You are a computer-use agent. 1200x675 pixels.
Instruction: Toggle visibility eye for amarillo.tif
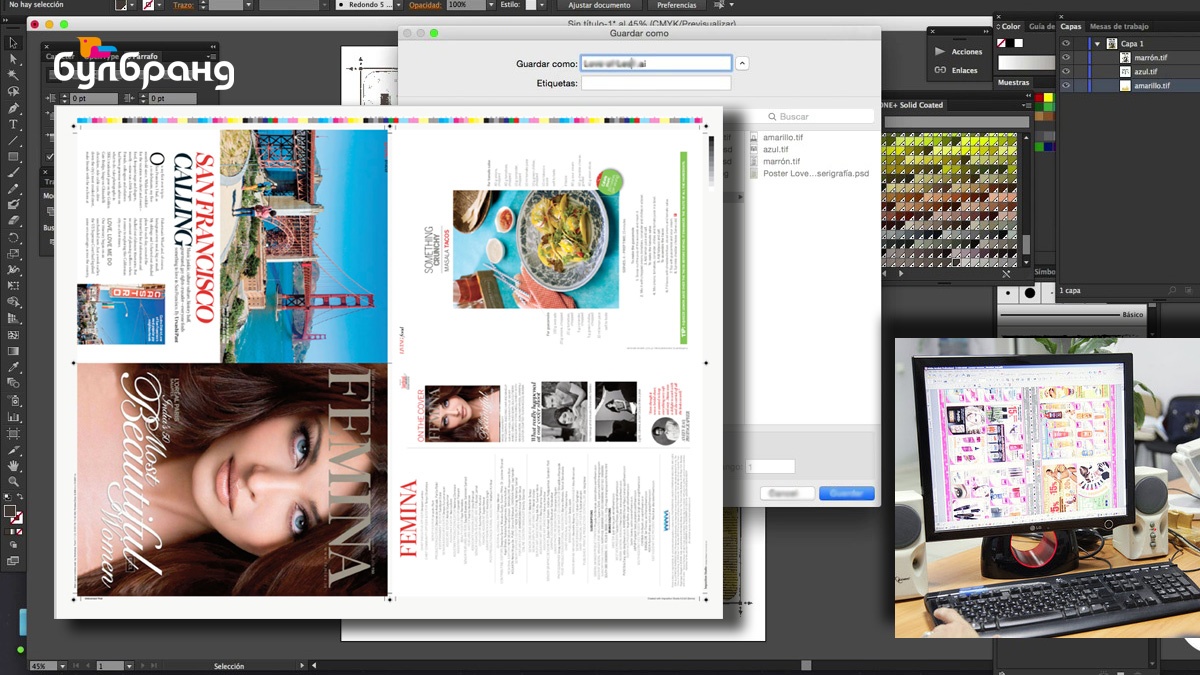1066,86
